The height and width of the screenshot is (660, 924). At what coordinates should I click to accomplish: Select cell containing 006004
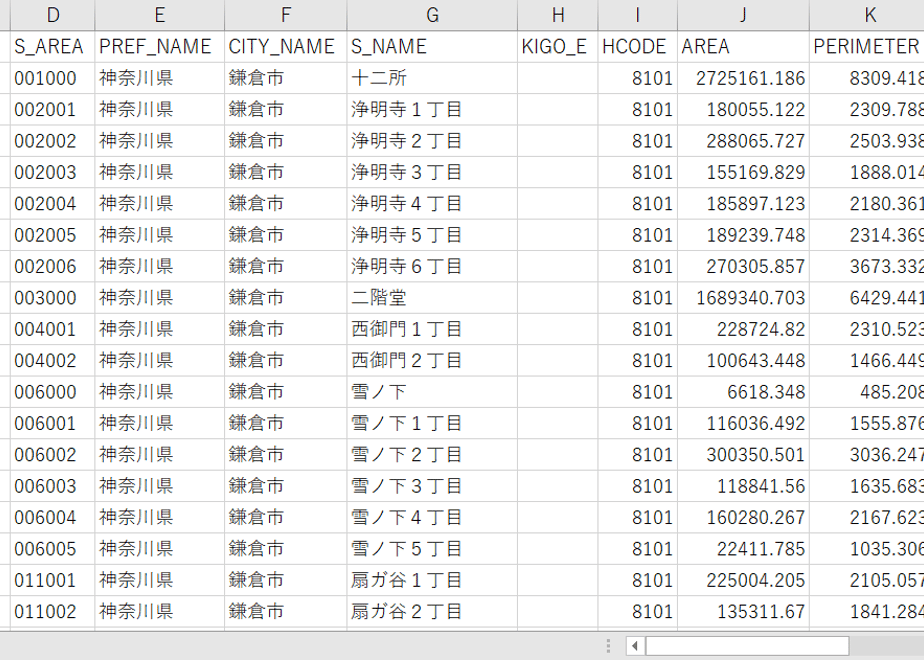pyautogui.click(x=52, y=517)
